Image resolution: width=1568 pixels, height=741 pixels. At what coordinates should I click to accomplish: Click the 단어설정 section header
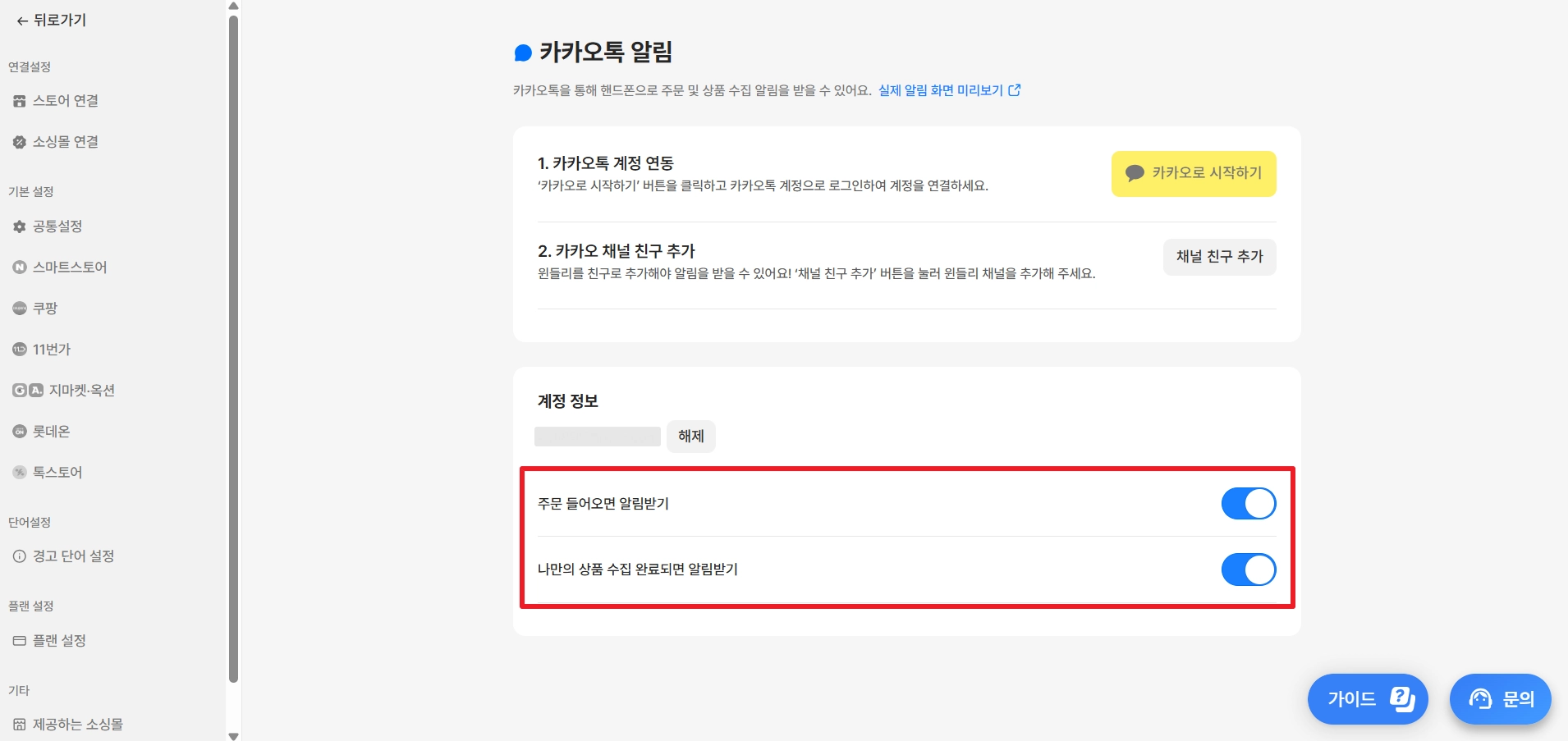pos(30,523)
